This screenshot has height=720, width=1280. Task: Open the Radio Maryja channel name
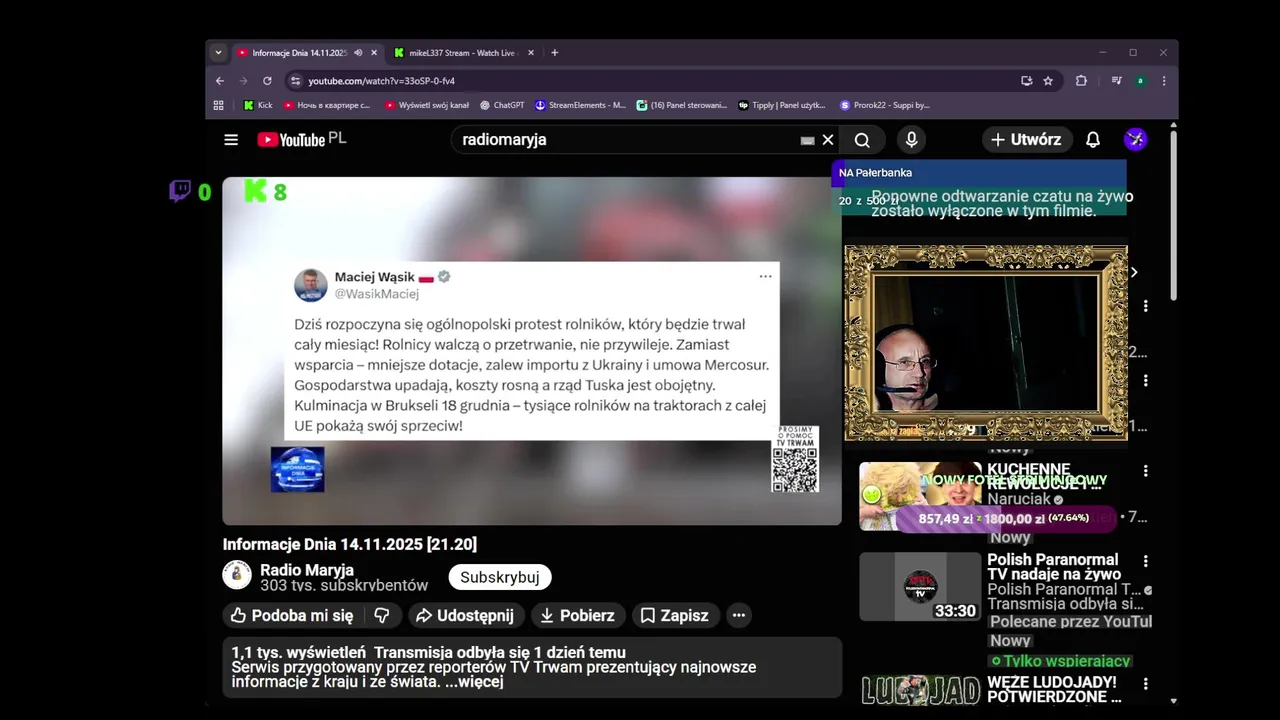(x=307, y=570)
